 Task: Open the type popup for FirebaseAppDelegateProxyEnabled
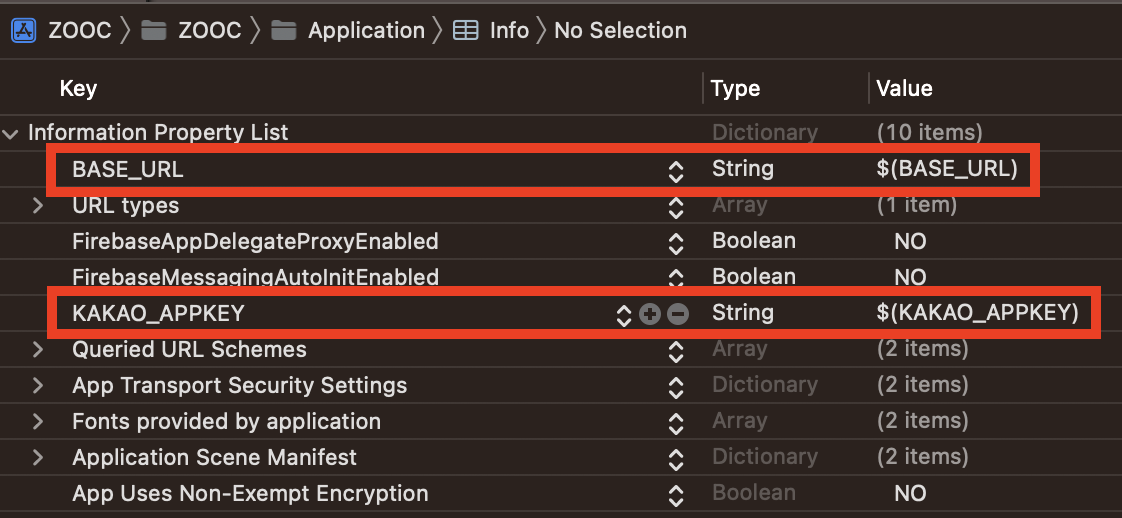click(676, 242)
